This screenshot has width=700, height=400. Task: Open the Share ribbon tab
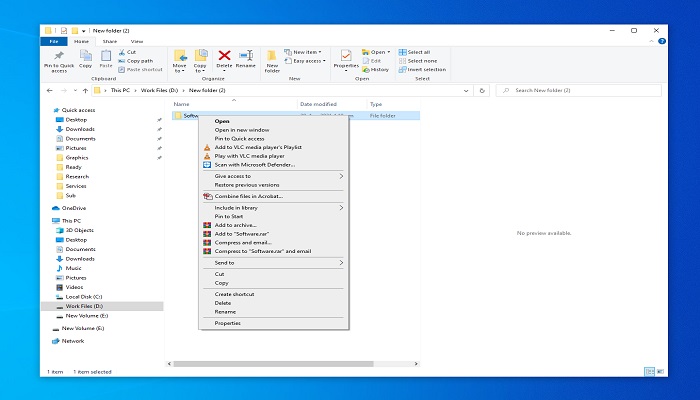click(109, 41)
